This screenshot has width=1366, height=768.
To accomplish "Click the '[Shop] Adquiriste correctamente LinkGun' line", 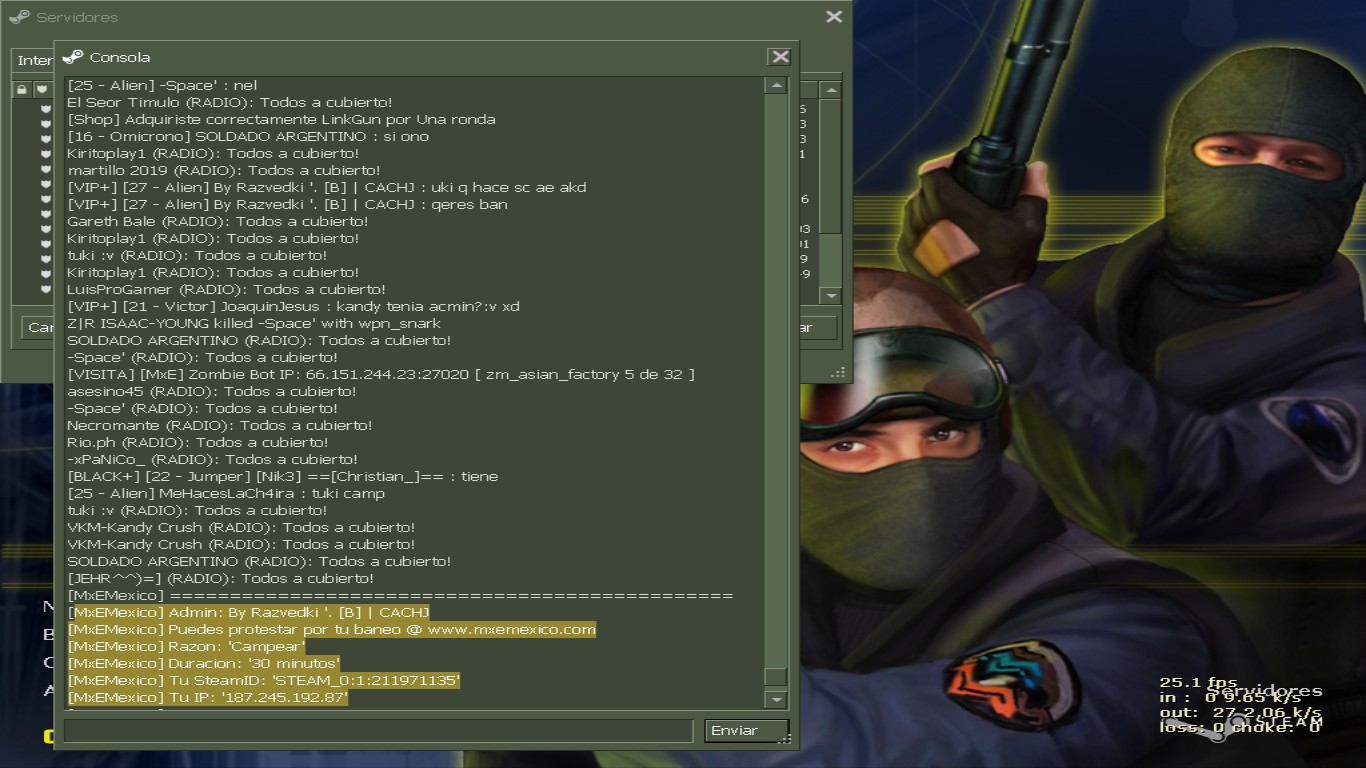I will click(281, 119).
